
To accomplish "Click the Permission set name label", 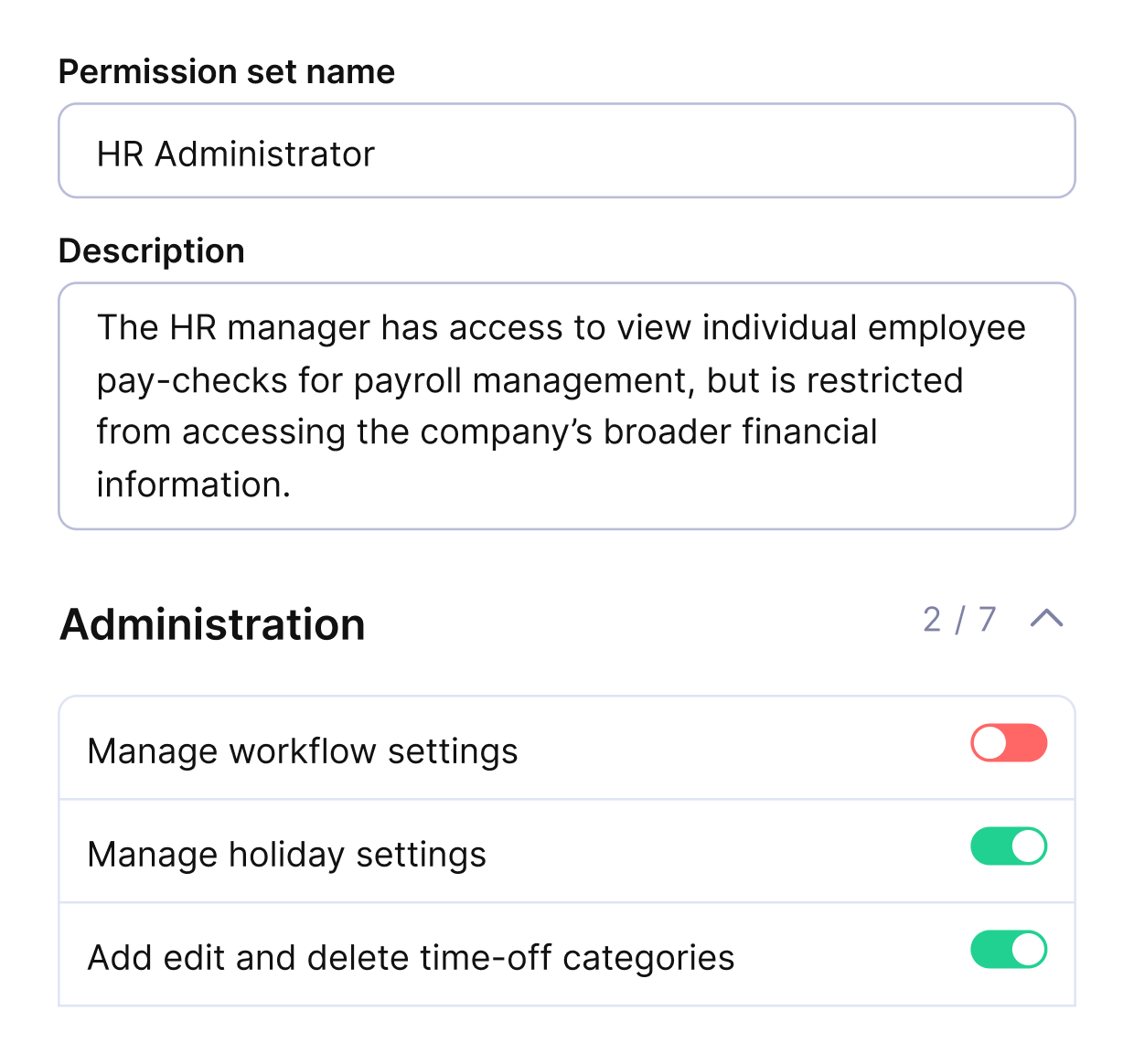I will [x=226, y=70].
